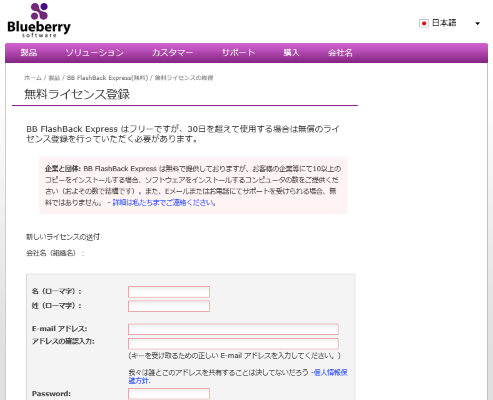Focus the 名 (ローマ字) input field
493x400 pixels.
tap(169, 292)
